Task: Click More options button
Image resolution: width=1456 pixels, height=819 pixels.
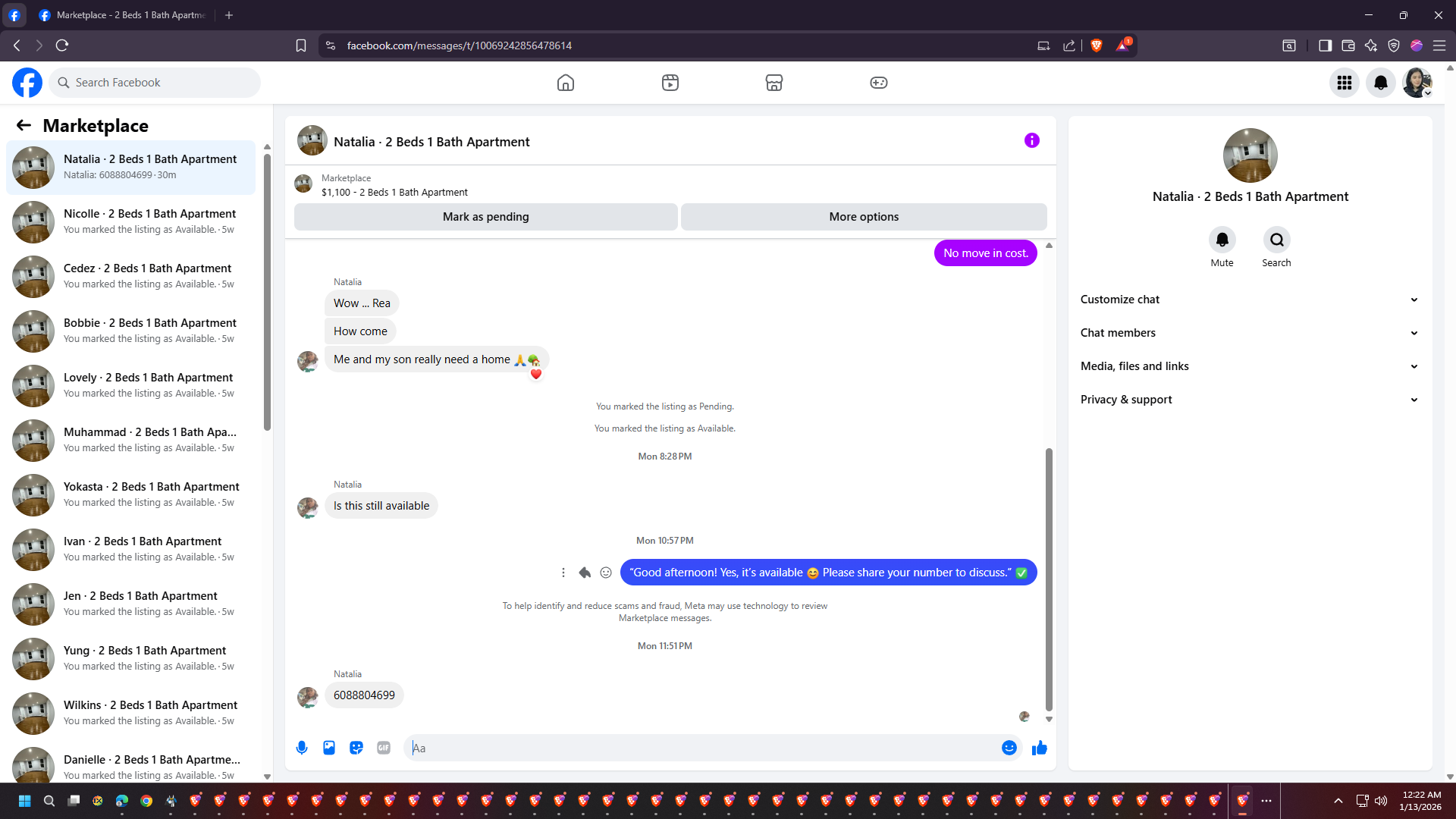Action: [864, 217]
